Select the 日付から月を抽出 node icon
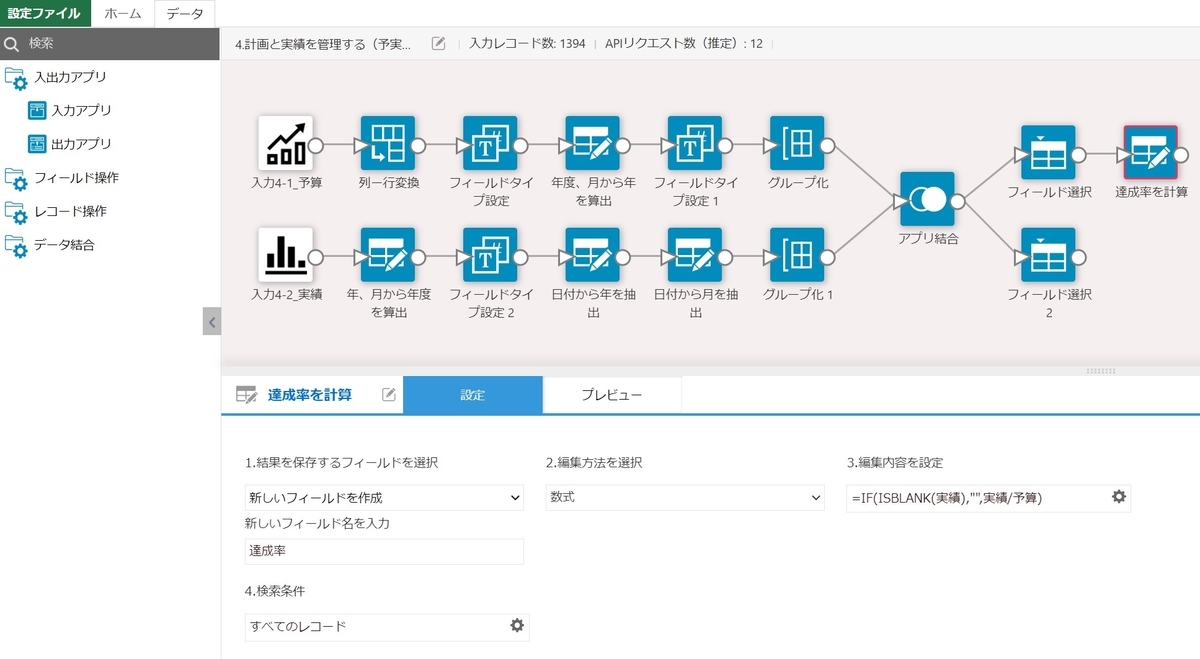The height and width of the screenshot is (659, 1200). coord(695,255)
